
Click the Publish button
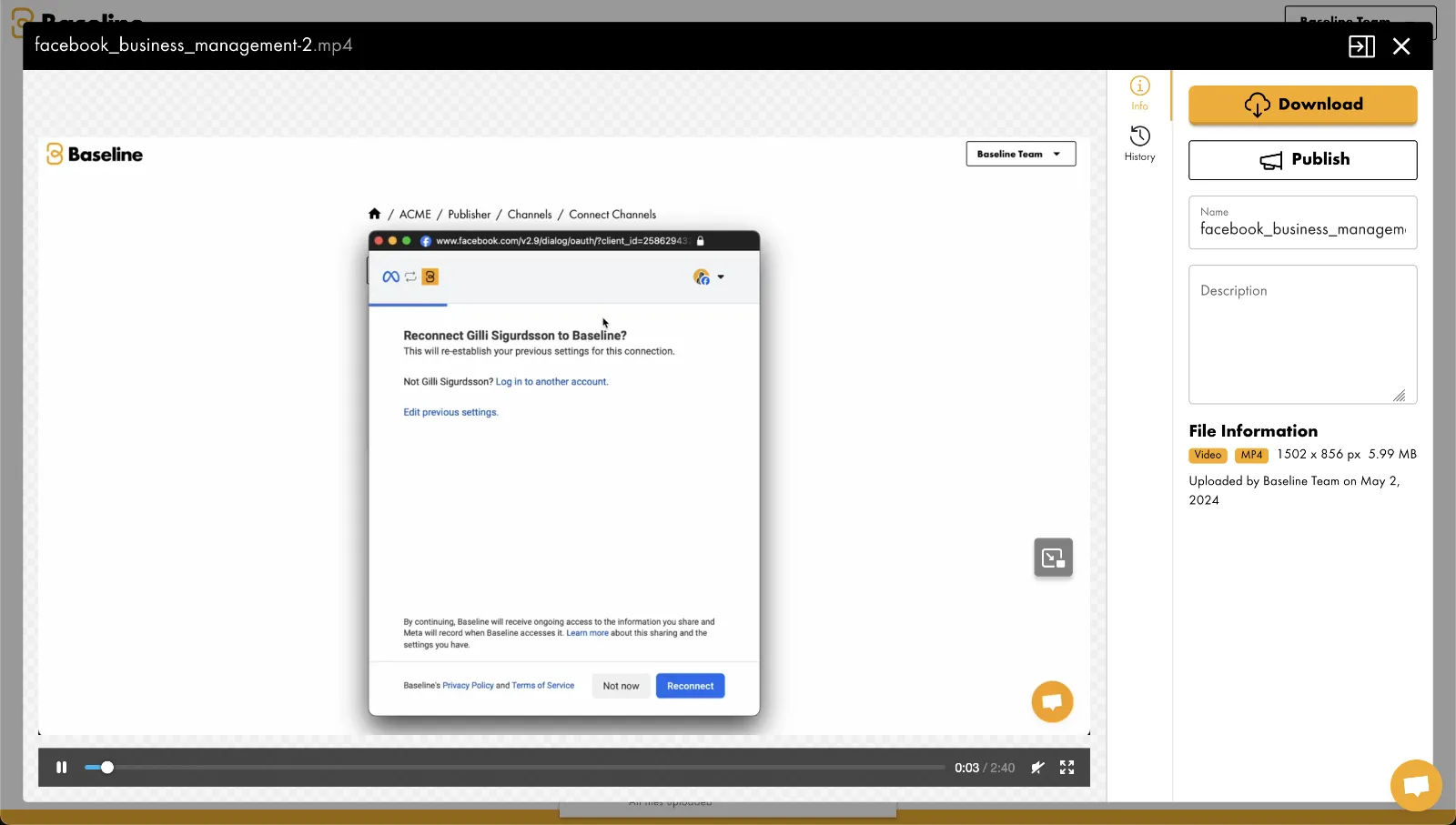(x=1303, y=160)
